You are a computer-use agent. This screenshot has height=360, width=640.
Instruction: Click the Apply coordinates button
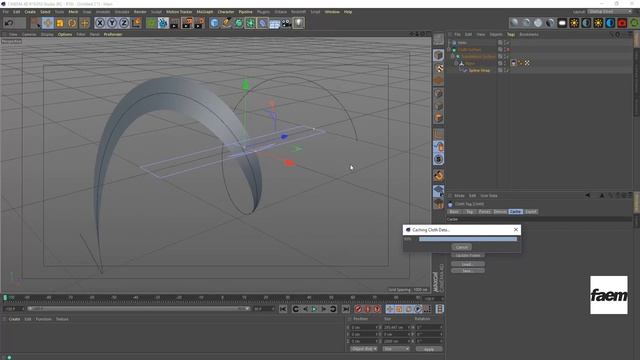point(429,349)
